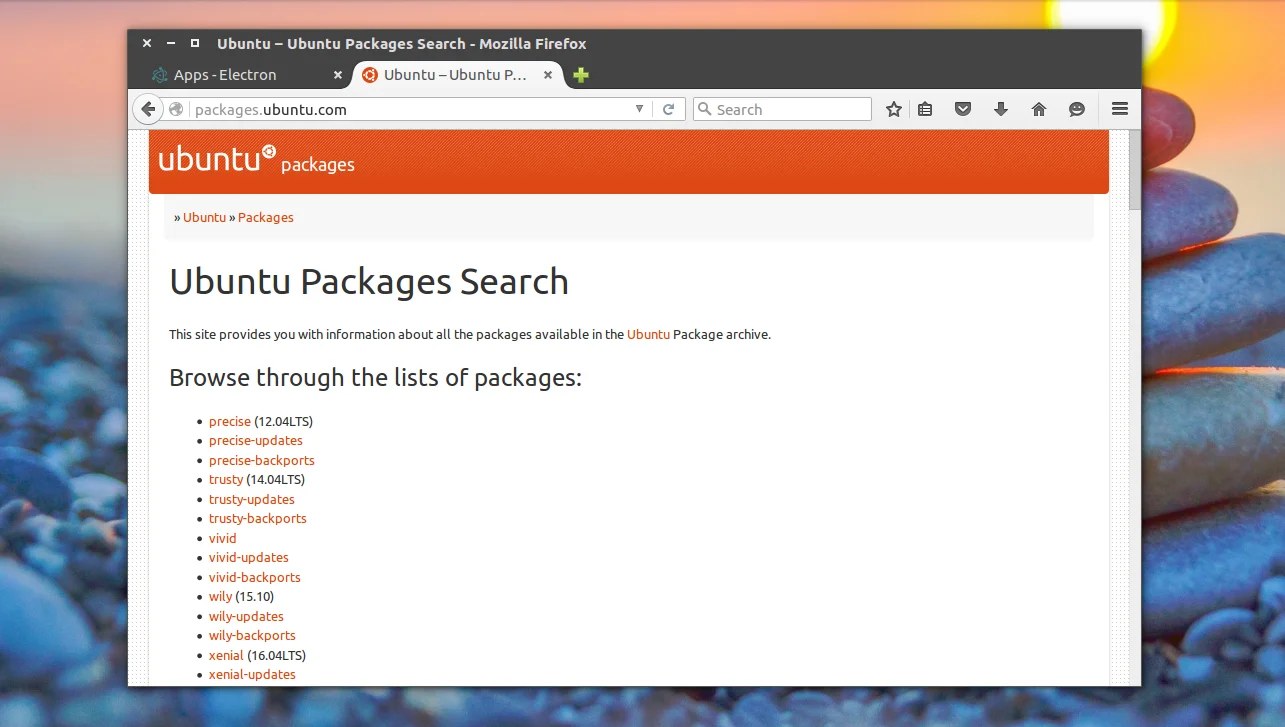This screenshot has width=1285, height=727.
Task: Visit the vivid-updates link
Action: pos(249,557)
